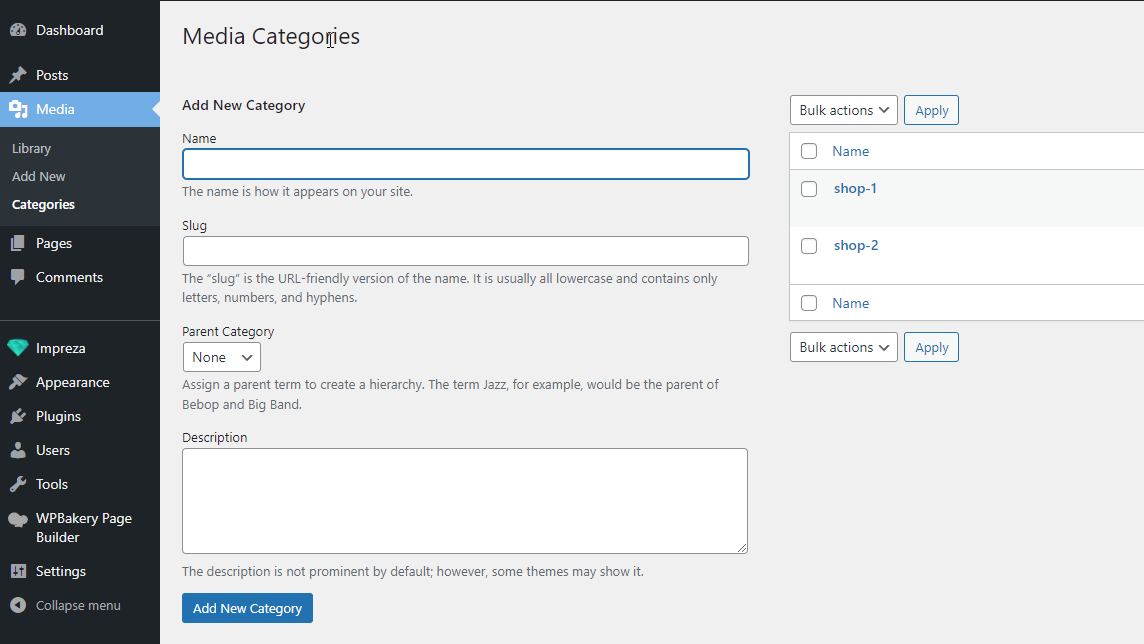This screenshot has height=644, width=1144.
Task: Click the Tools wrench icon
Action: click(18, 484)
